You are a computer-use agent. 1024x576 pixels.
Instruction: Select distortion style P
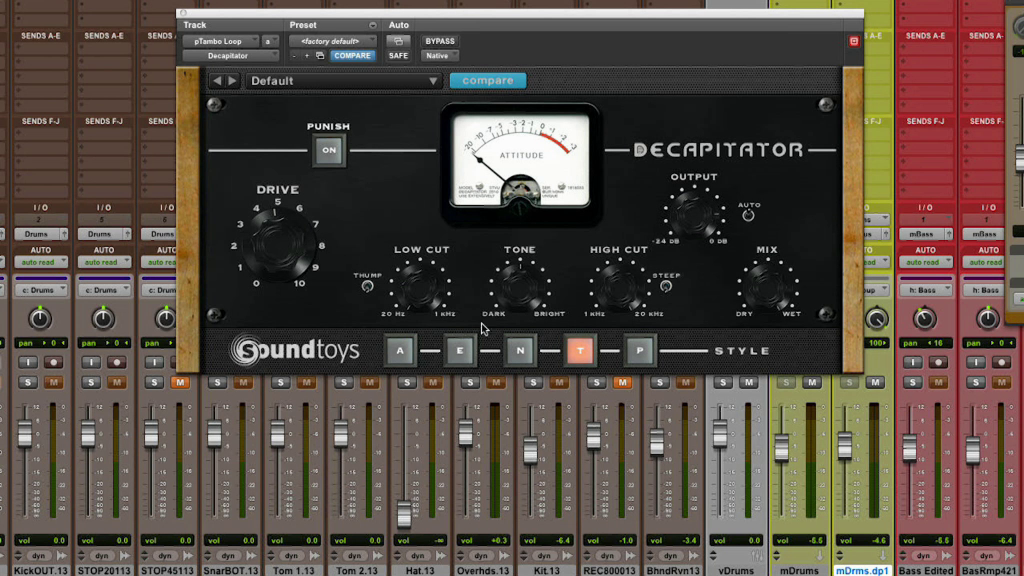[x=640, y=351]
